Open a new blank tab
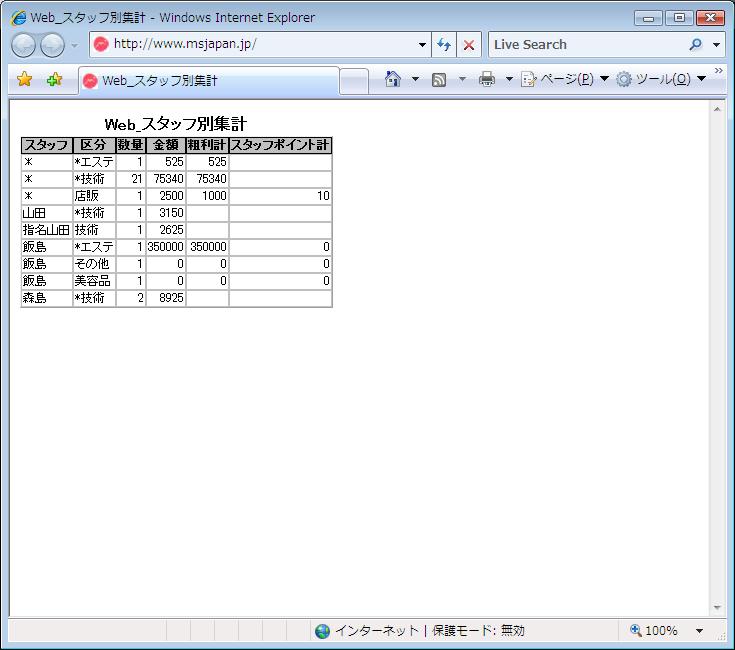 click(354, 81)
